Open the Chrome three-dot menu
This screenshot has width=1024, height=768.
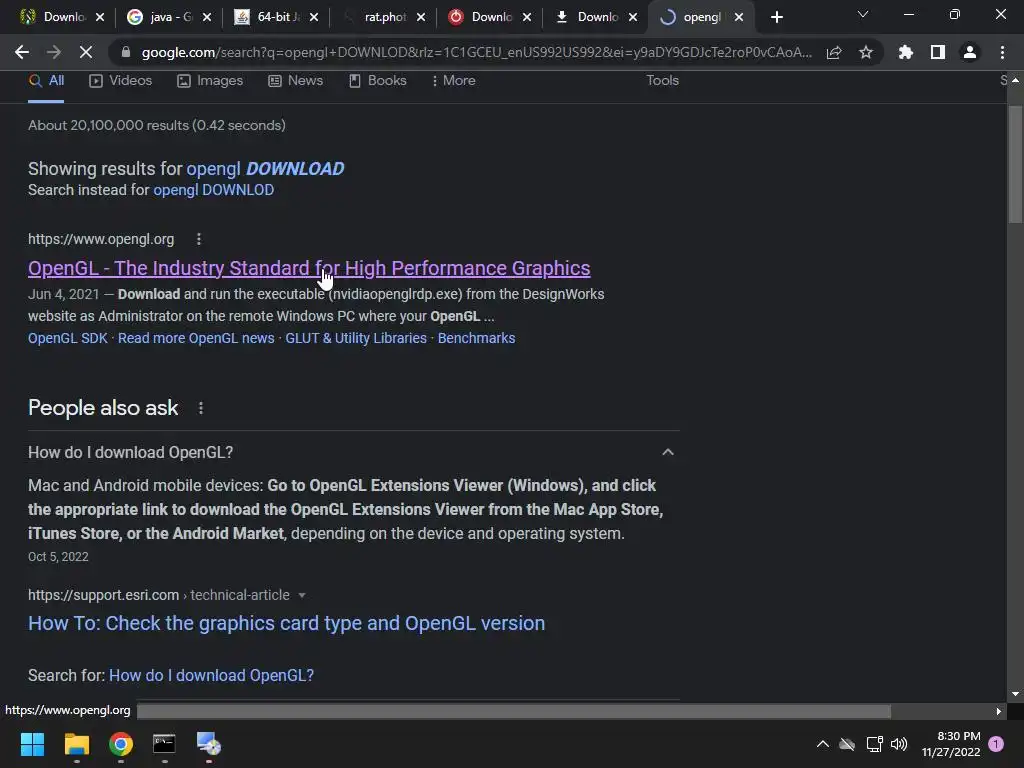(1002, 52)
